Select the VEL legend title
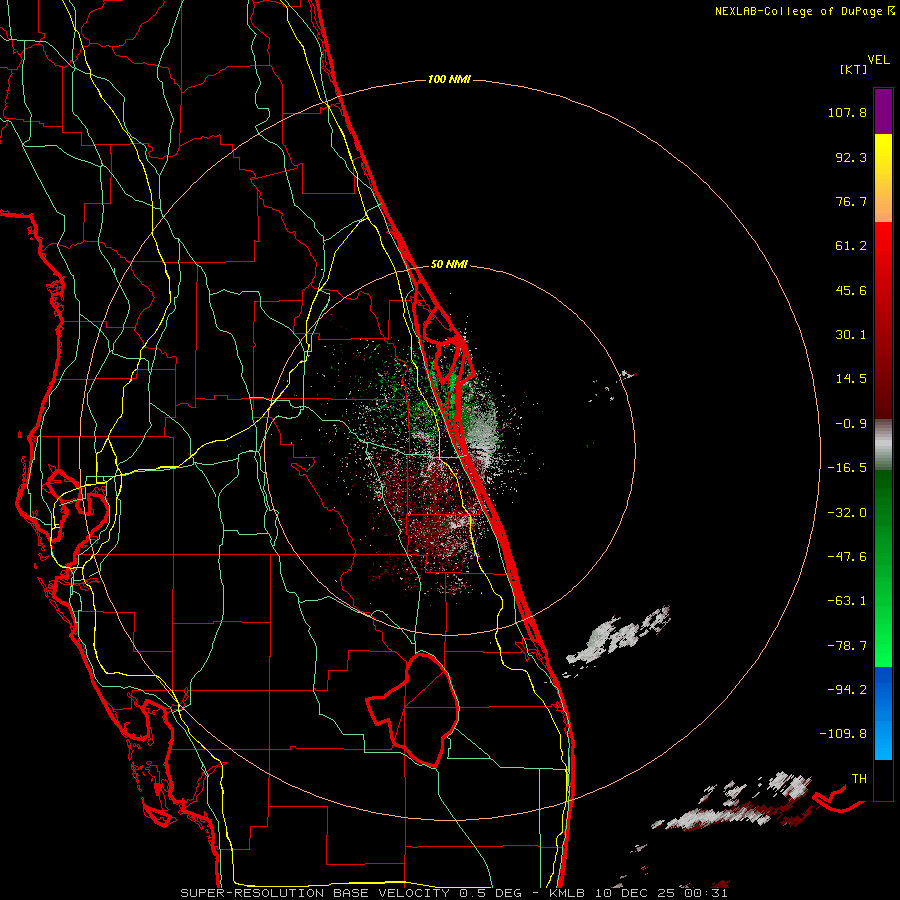900x900 pixels. point(878,59)
